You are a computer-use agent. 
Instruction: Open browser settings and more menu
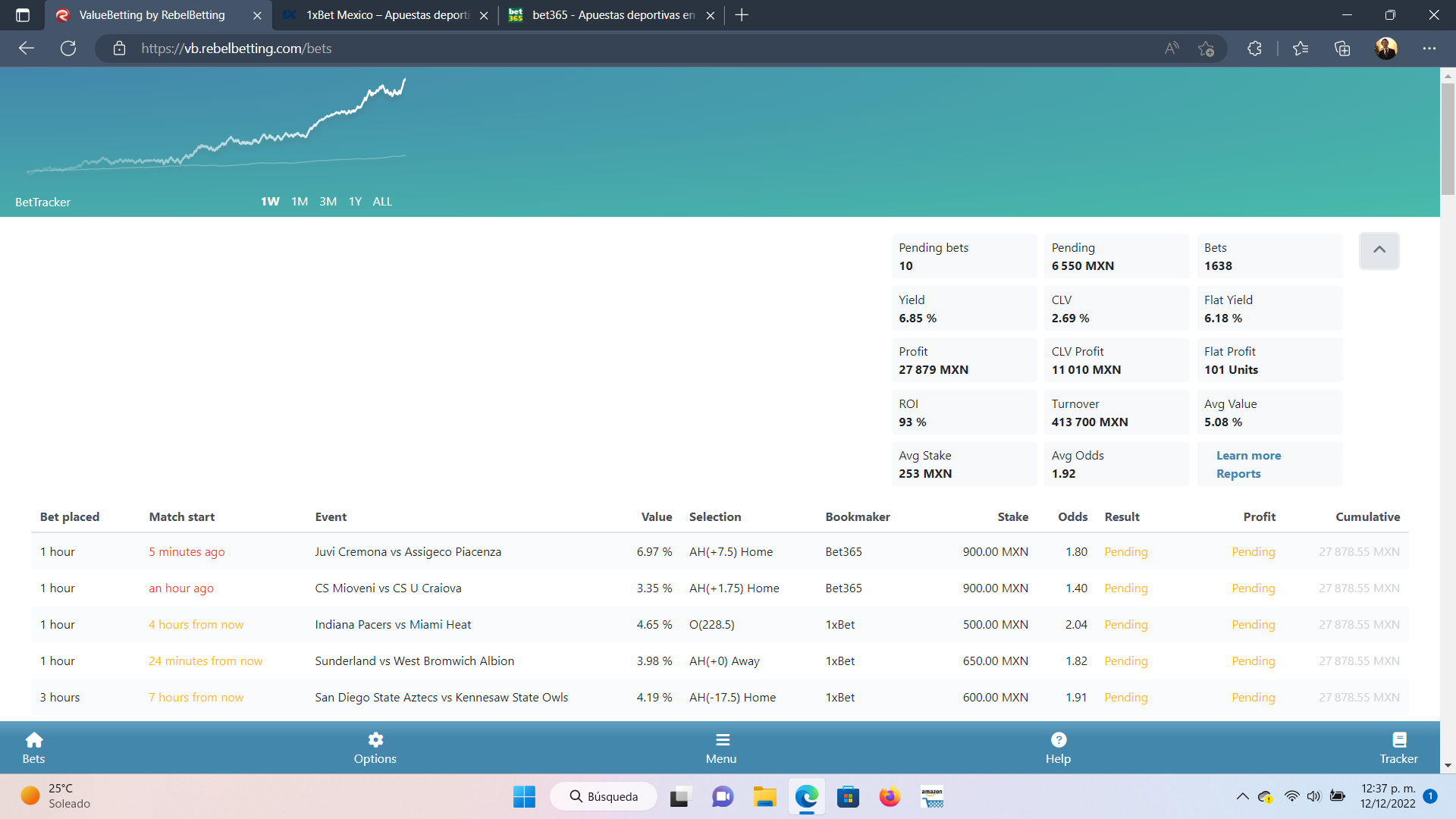click(x=1429, y=49)
